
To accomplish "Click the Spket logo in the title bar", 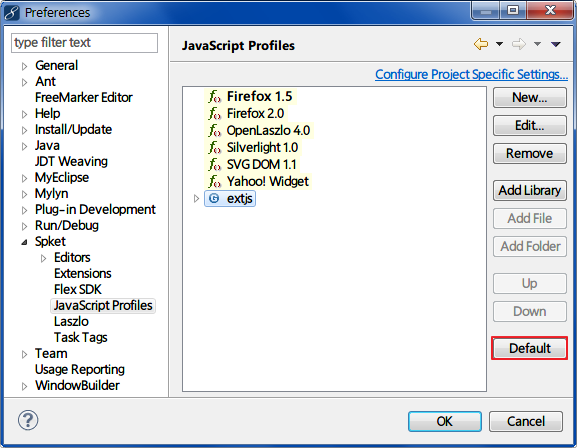I will coord(12,13).
